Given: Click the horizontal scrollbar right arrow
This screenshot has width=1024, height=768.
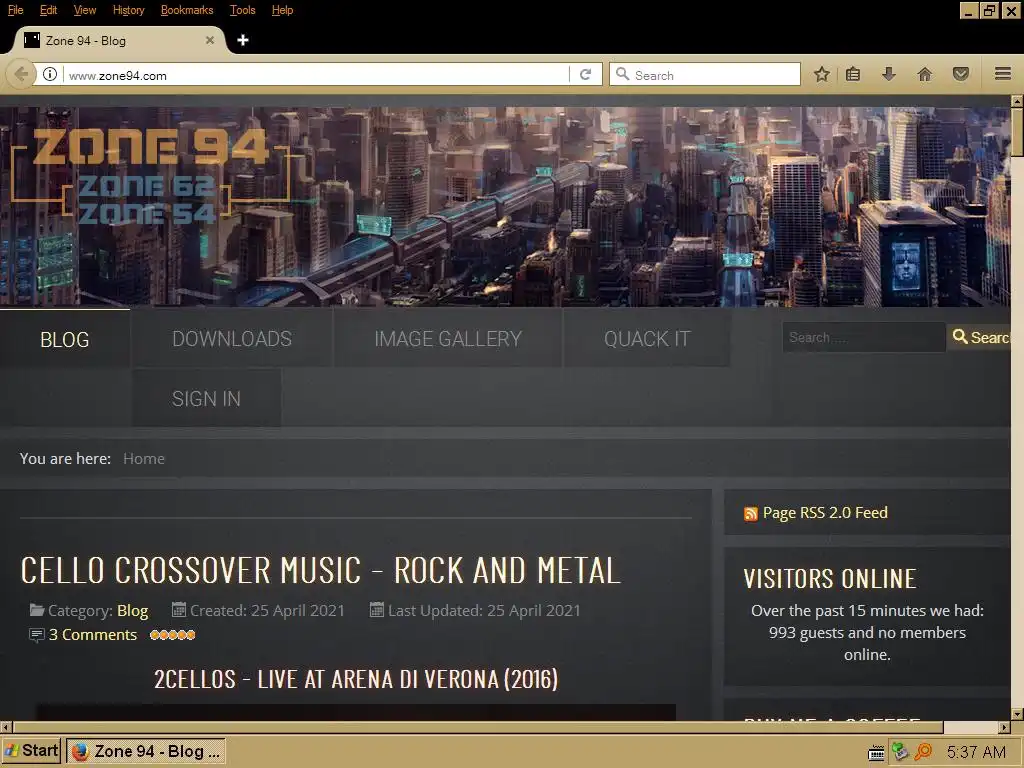Looking at the screenshot, I should pyautogui.click(x=1004, y=728).
